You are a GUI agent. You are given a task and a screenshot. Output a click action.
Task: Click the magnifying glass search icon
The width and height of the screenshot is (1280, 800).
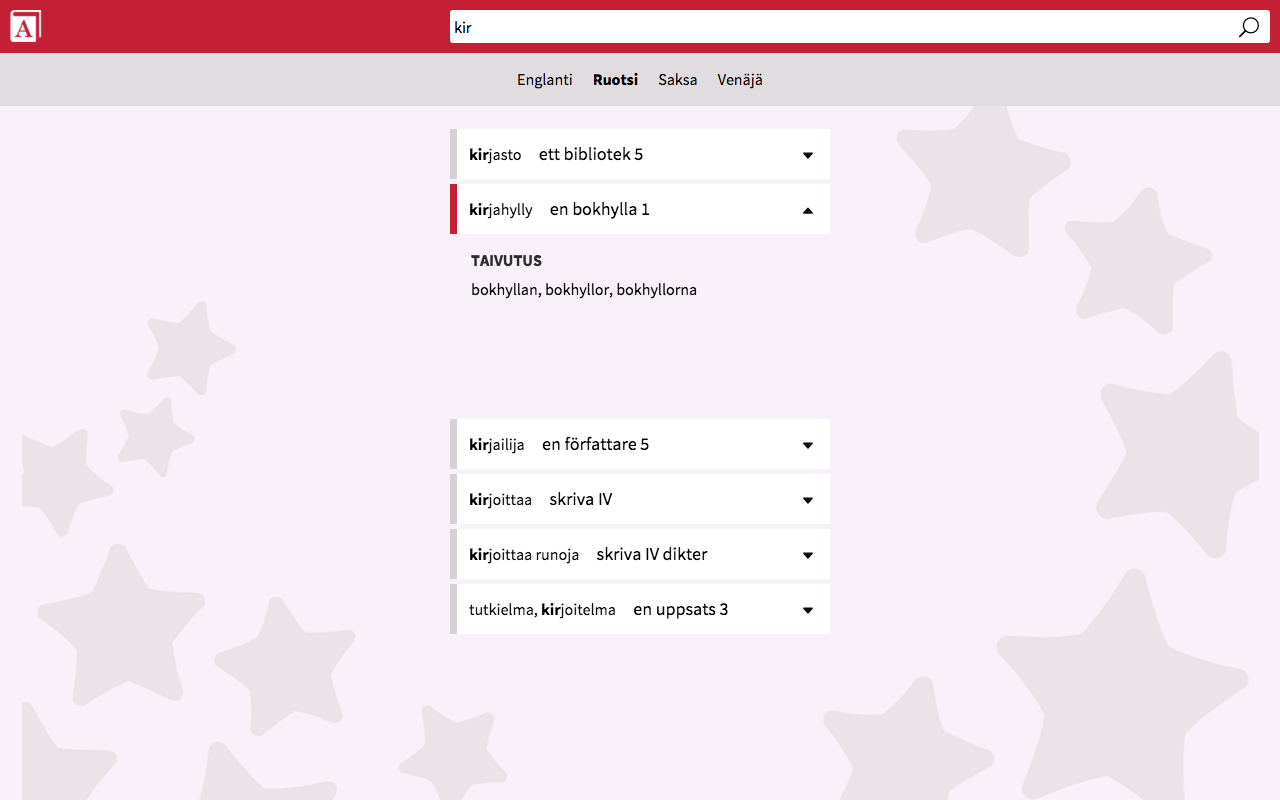click(x=1248, y=27)
